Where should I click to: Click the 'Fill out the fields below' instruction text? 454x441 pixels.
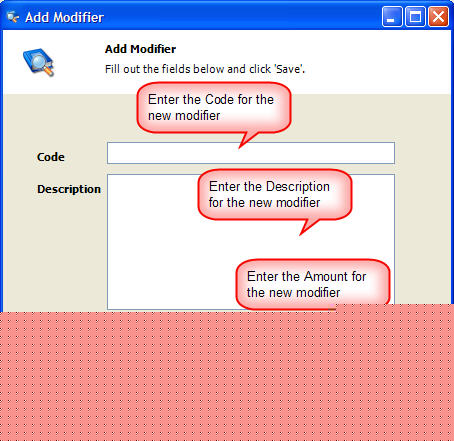pyautogui.click(x=205, y=69)
